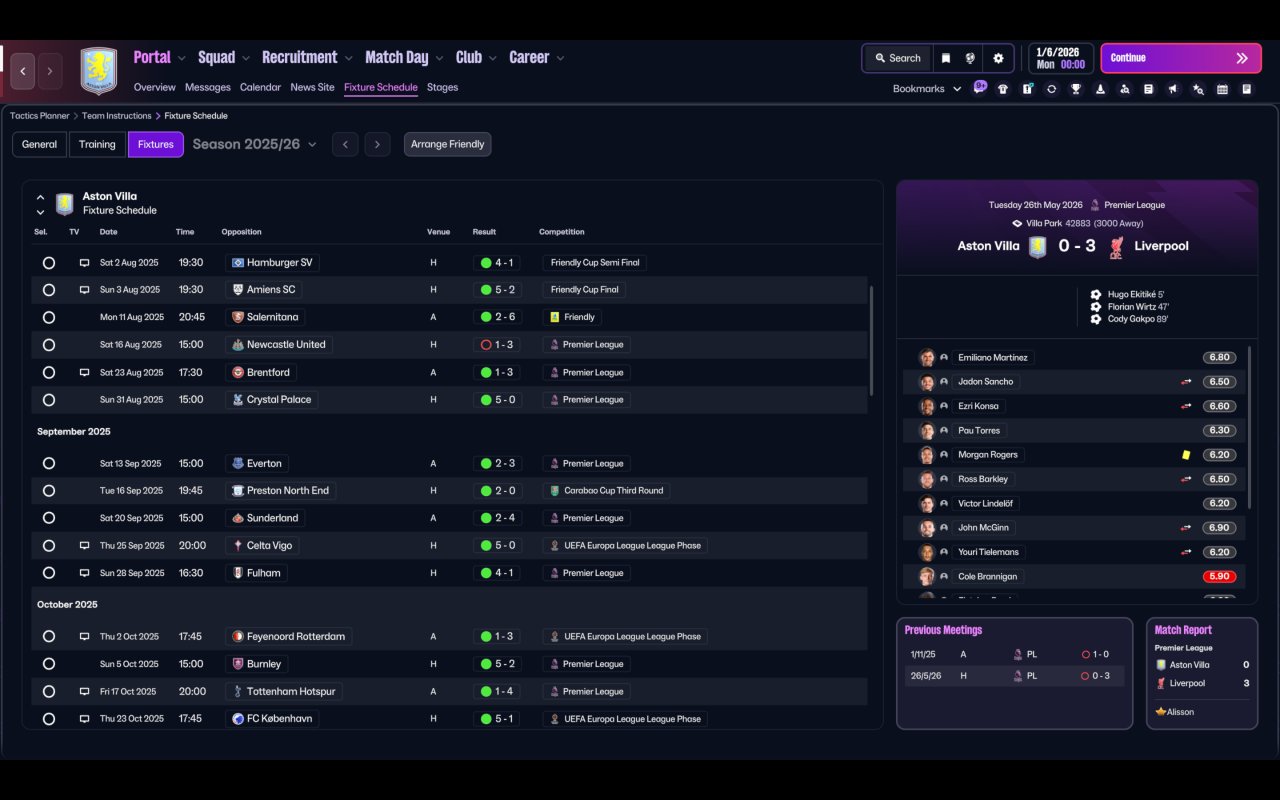Go to the previous season with left arrow

[345, 145]
